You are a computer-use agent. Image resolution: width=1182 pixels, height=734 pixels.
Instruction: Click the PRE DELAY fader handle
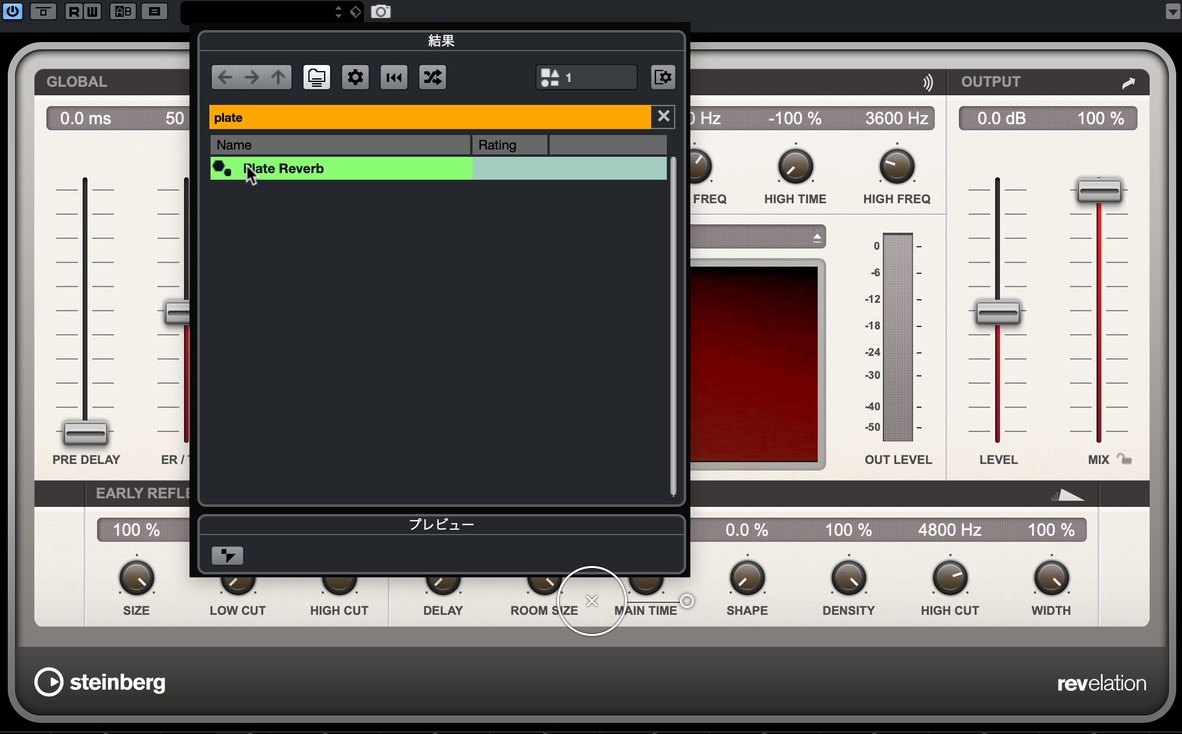(85, 433)
